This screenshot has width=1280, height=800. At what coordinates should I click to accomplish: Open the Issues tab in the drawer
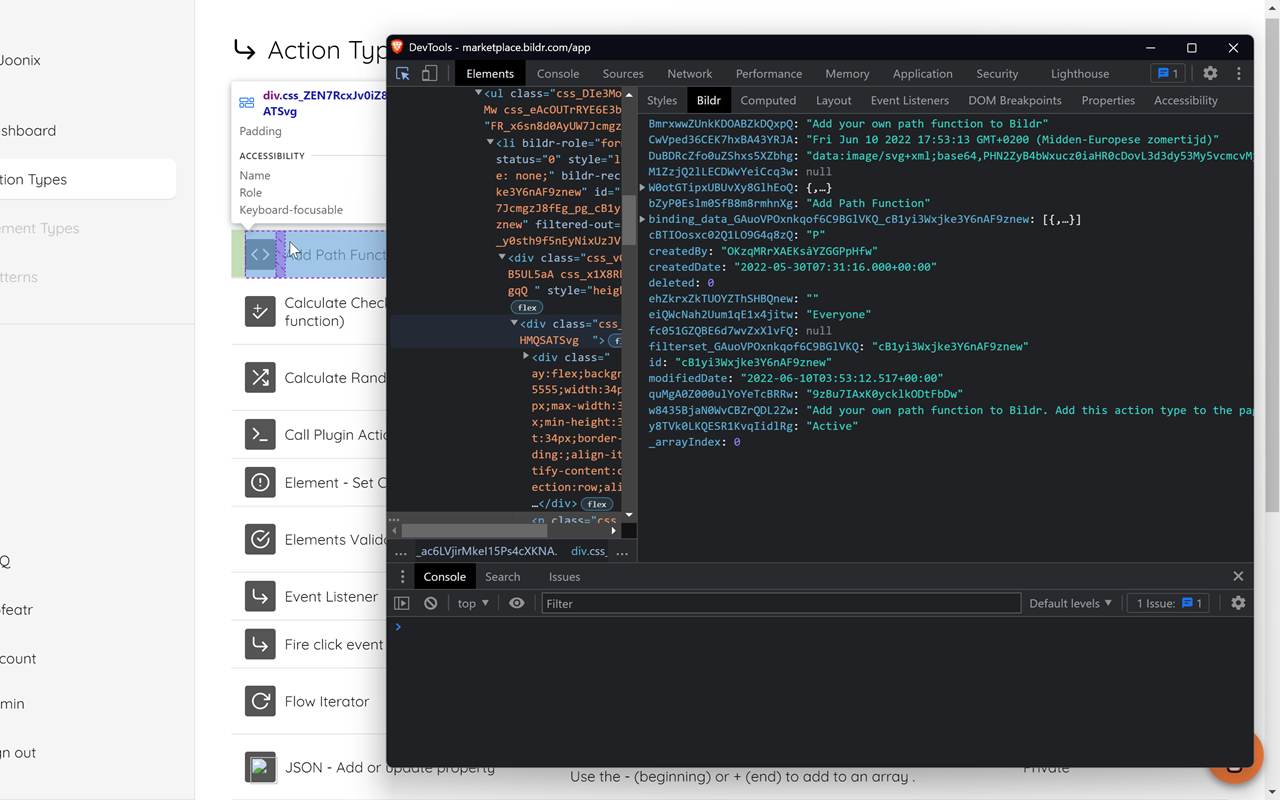point(564,576)
